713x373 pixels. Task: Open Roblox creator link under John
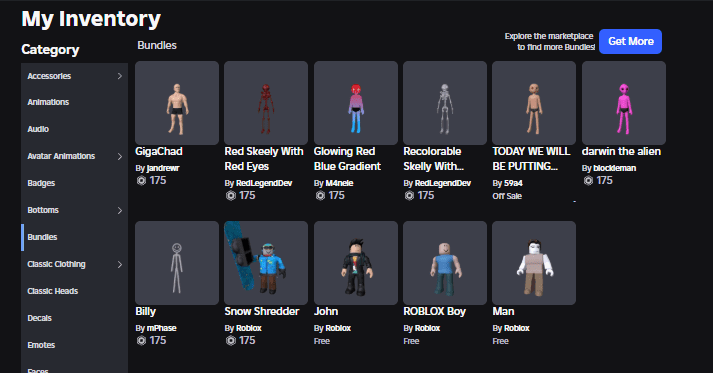coord(338,328)
